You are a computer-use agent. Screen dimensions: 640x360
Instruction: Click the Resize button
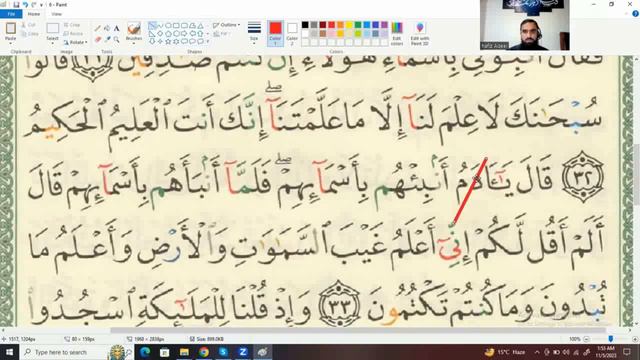73,33
